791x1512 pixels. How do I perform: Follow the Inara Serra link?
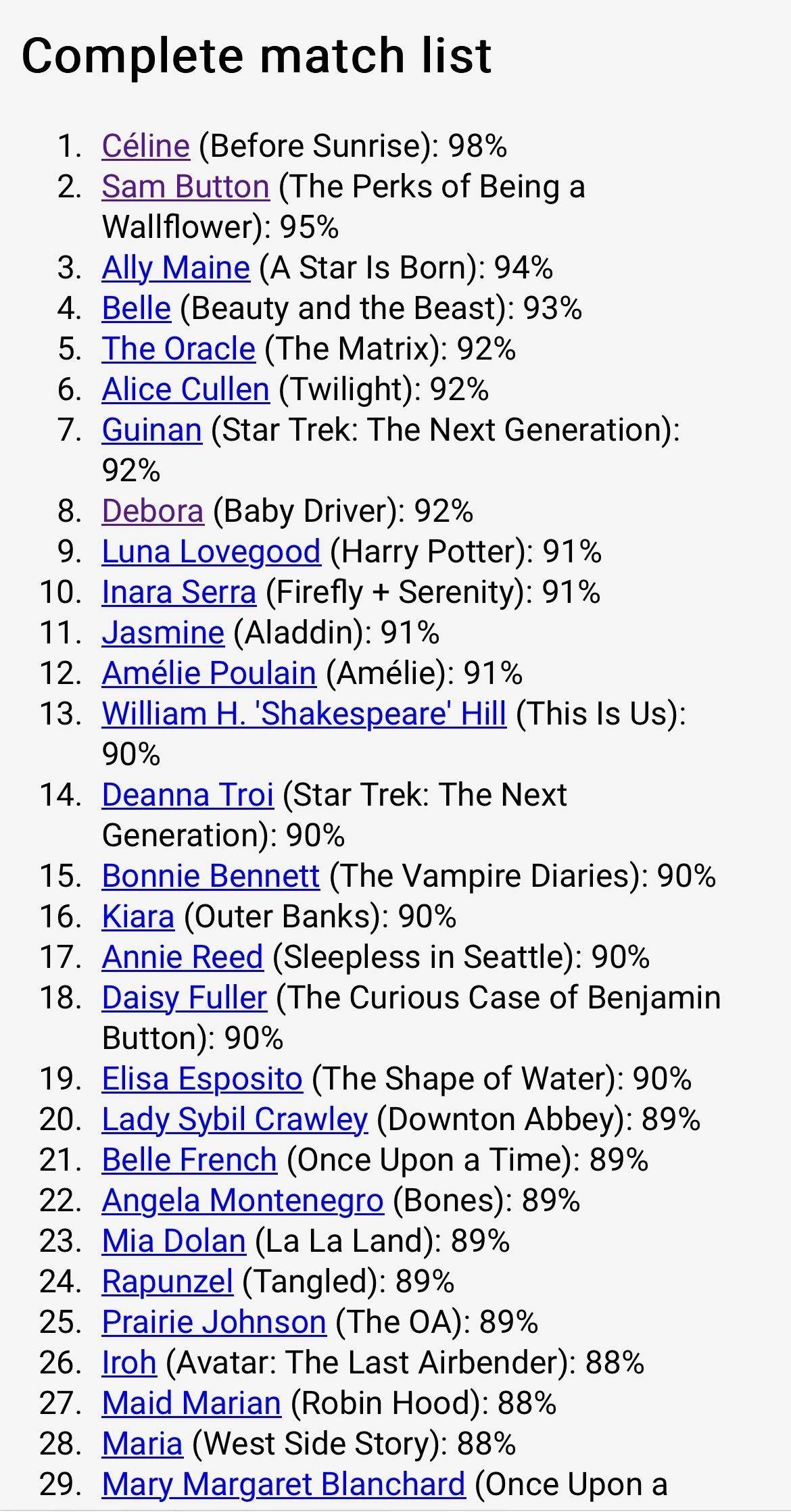pyautogui.click(x=179, y=592)
